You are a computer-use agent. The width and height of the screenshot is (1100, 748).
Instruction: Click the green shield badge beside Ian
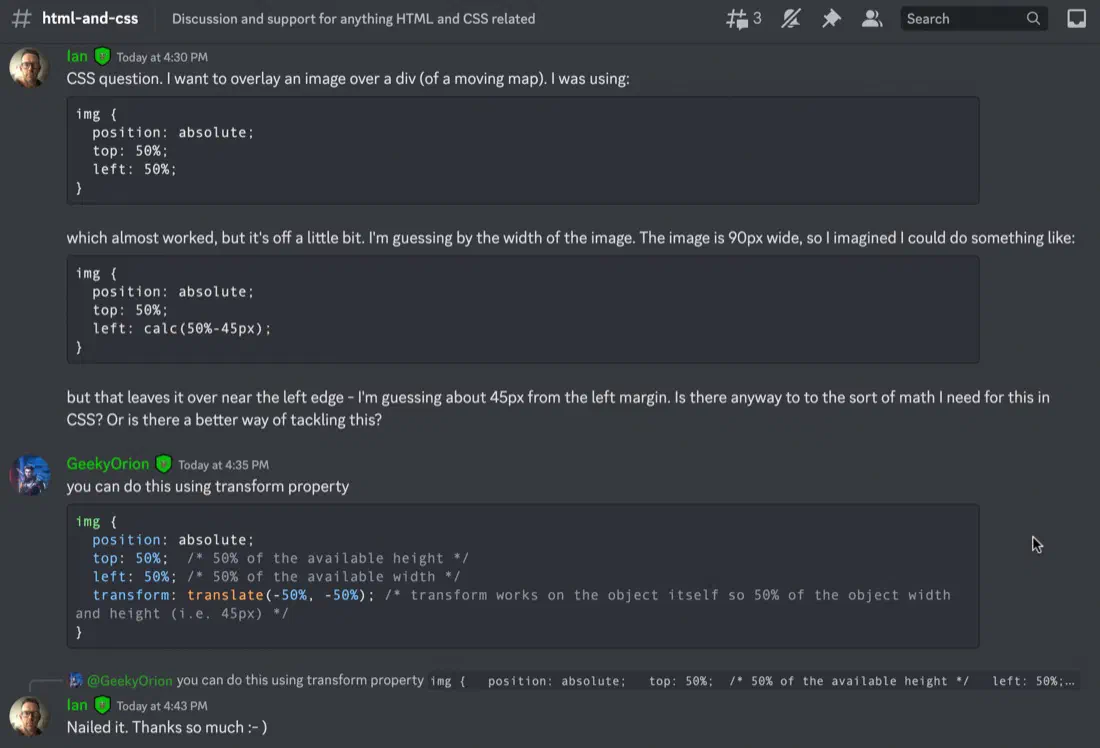102,56
